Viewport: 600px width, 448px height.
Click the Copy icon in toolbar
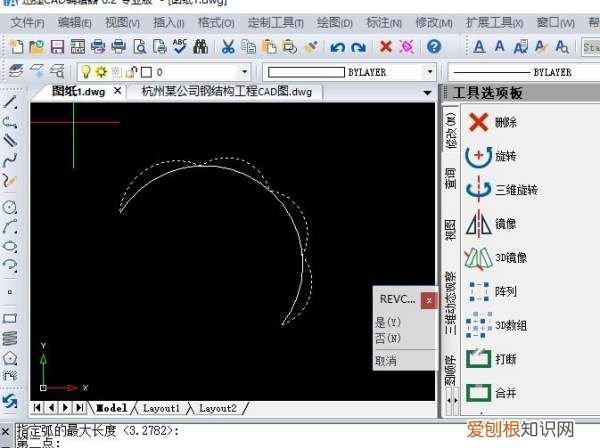[249, 47]
